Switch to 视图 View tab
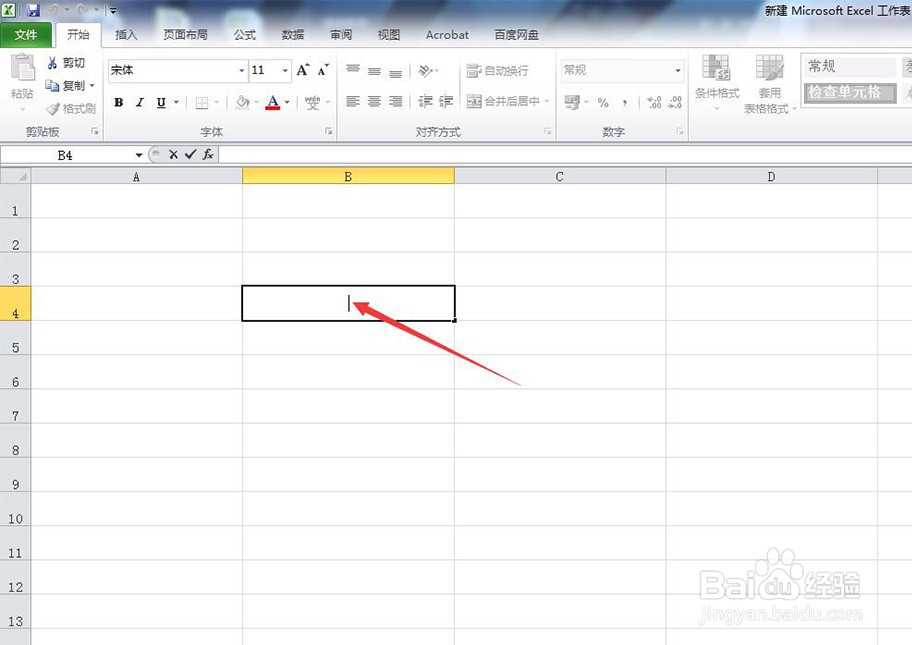This screenshot has height=645, width=912. pos(389,35)
